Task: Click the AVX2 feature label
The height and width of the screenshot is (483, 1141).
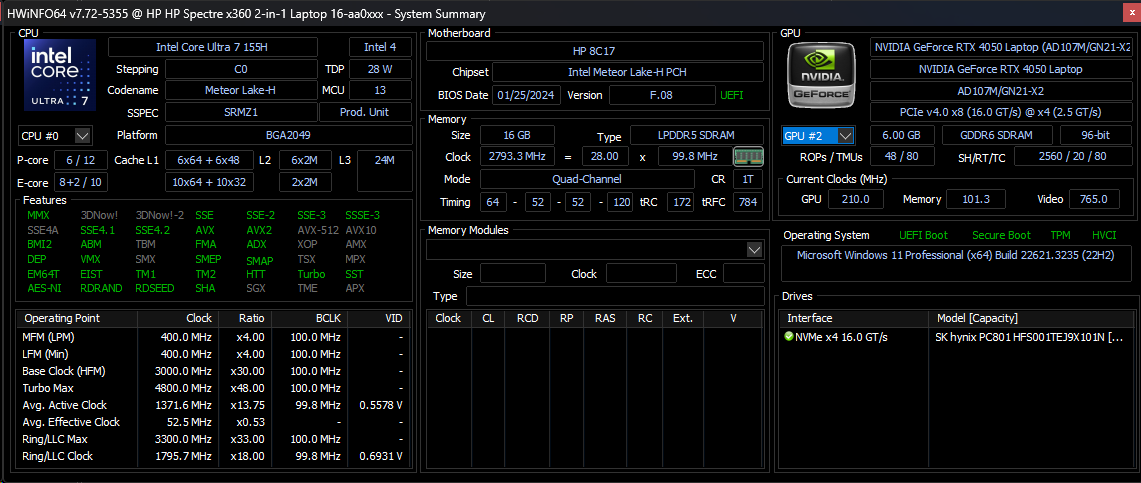Action: click(259, 230)
